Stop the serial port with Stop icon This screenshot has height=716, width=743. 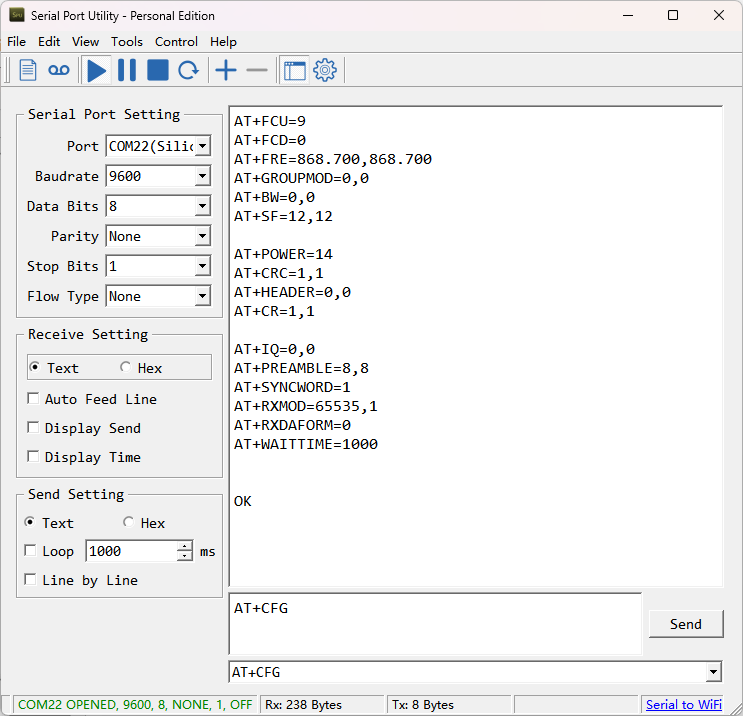[x=158, y=71]
